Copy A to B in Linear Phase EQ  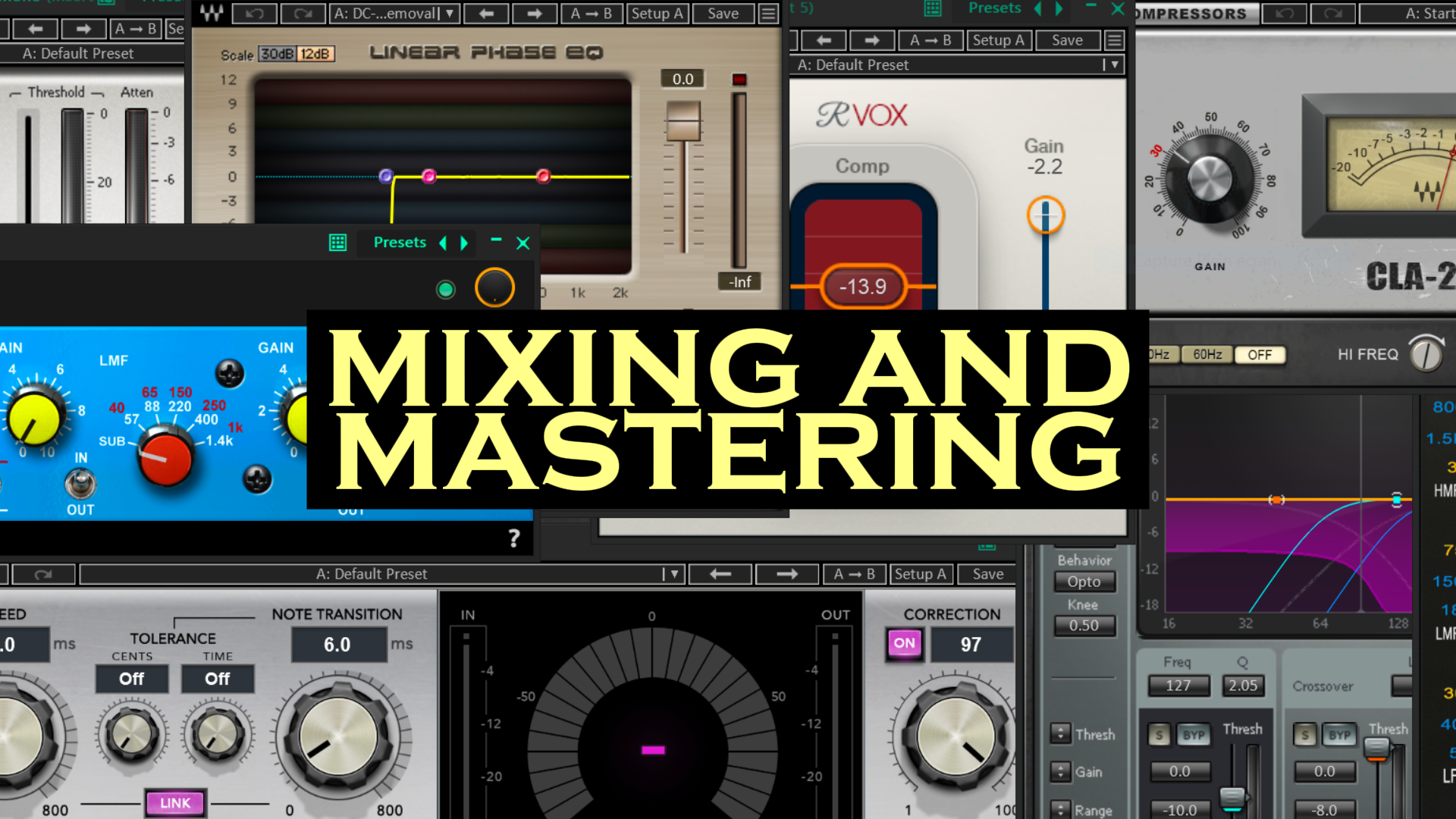click(591, 13)
